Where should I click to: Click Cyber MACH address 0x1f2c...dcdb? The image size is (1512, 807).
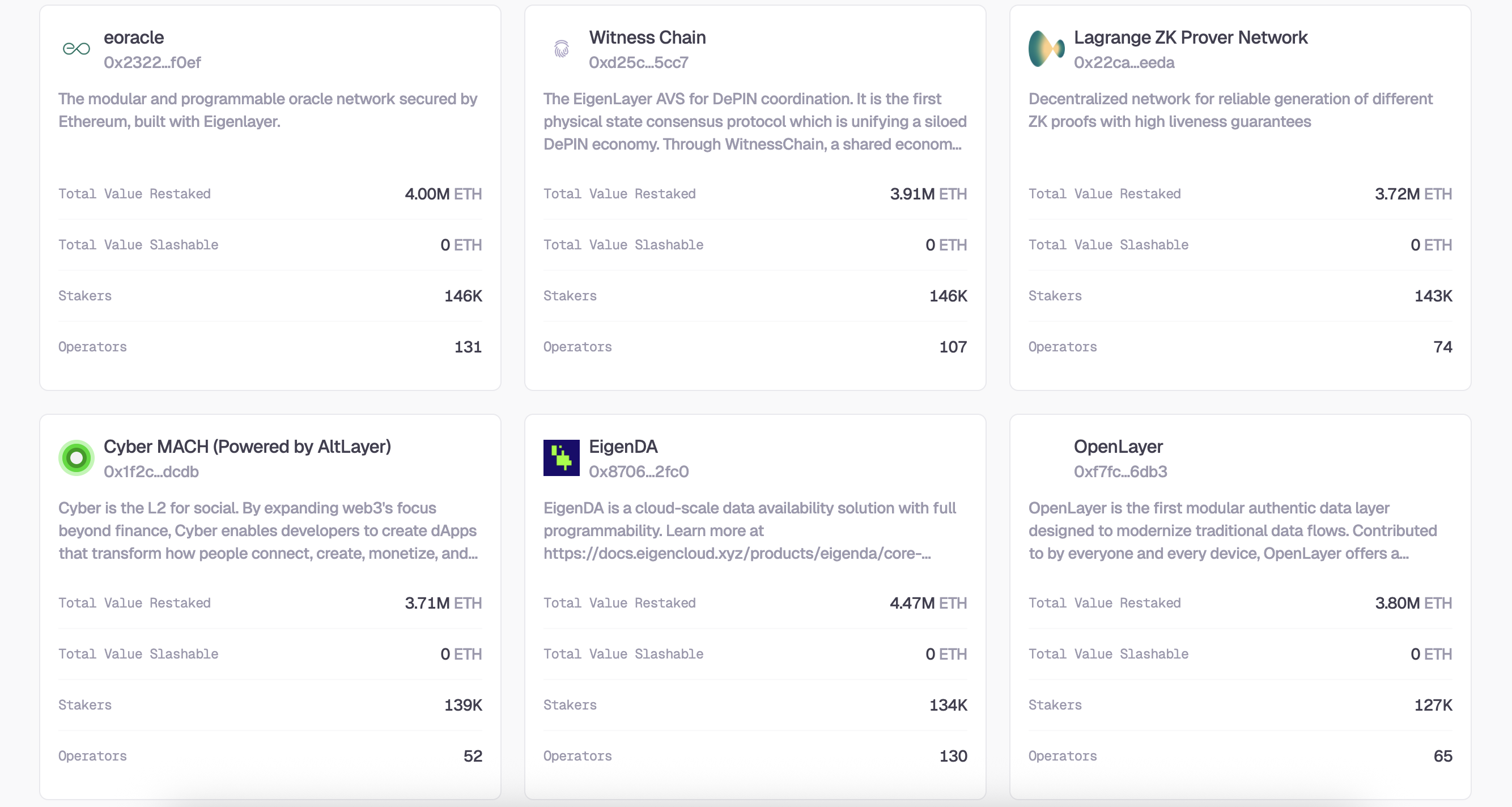[151, 472]
